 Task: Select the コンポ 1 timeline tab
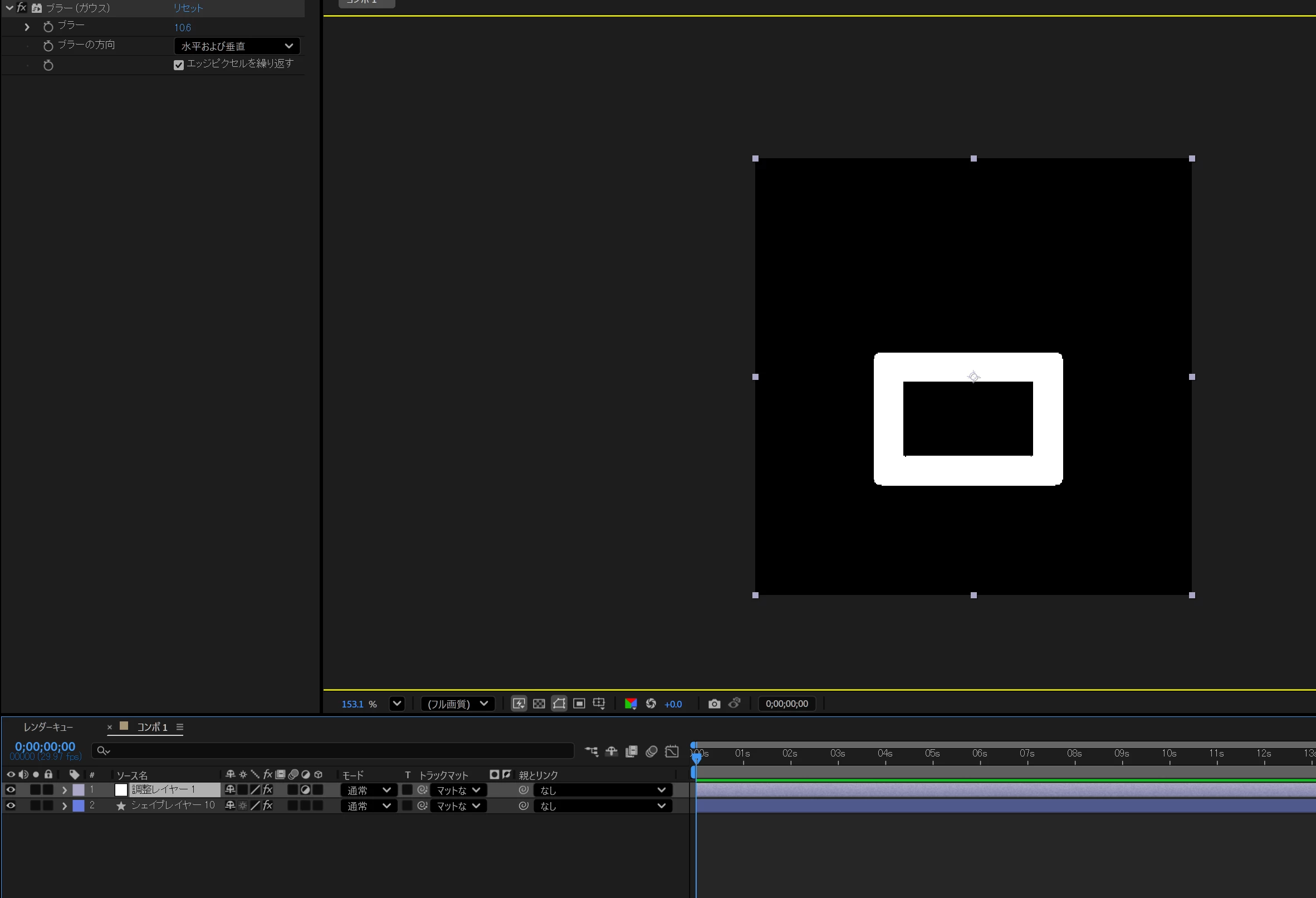click(151, 727)
